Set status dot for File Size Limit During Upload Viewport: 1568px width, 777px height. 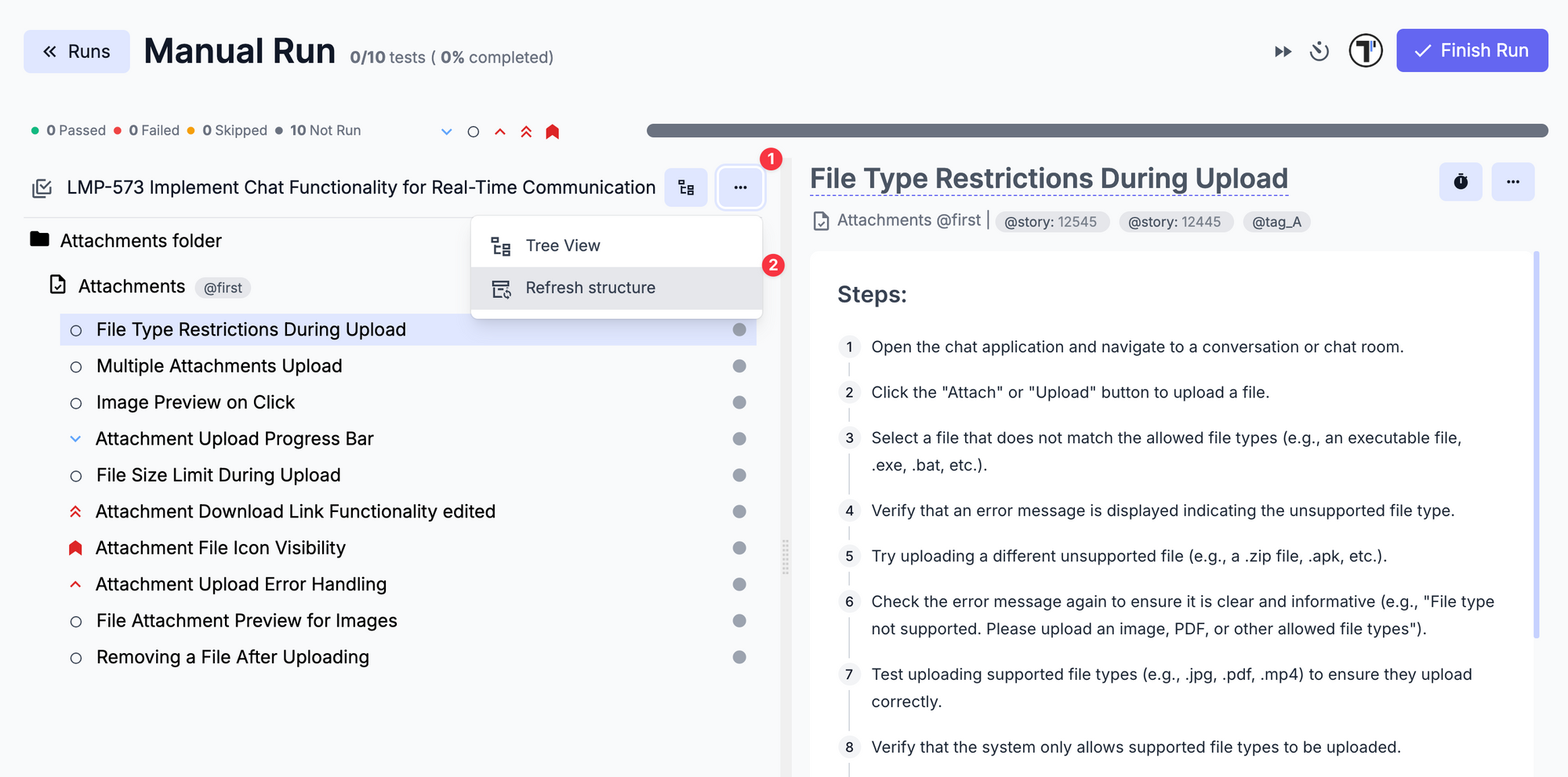pyautogui.click(x=739, y=475)
